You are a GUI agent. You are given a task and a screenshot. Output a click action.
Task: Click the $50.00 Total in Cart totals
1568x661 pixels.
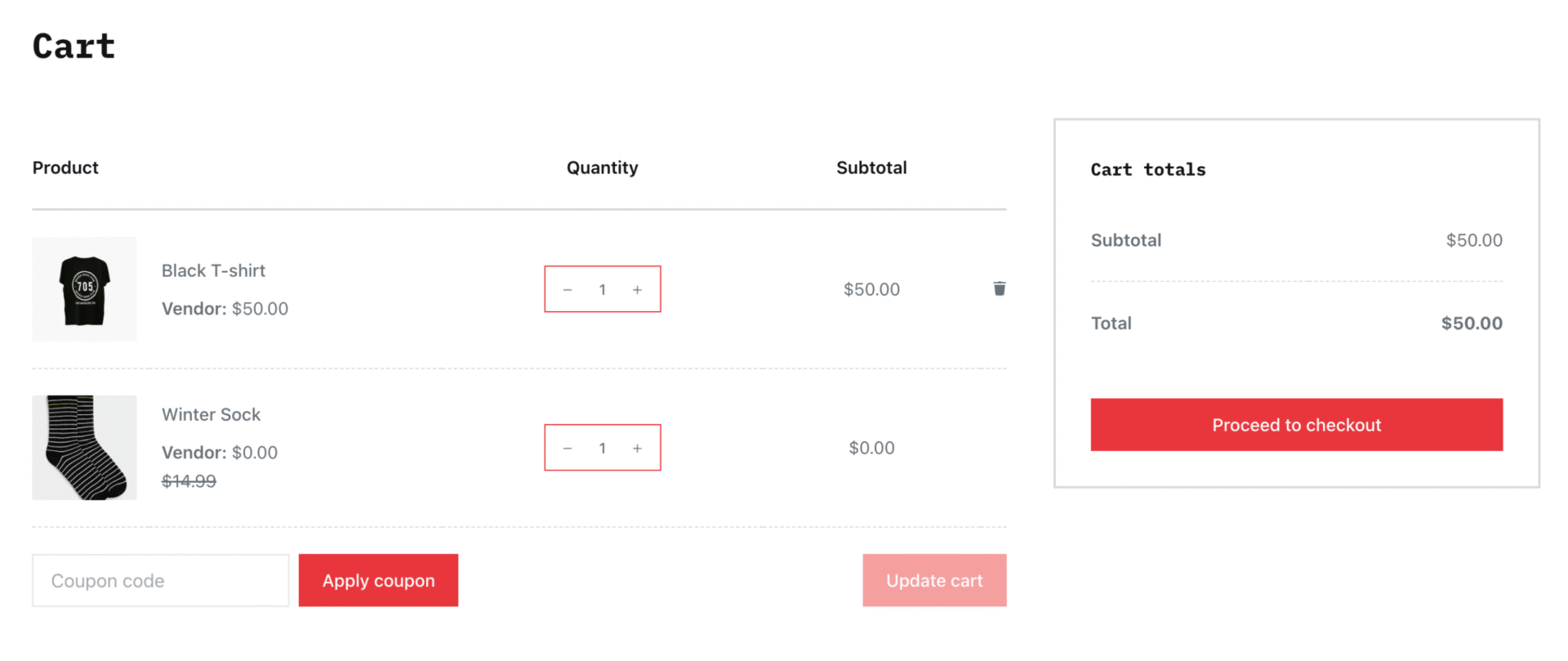click(1471, 323)
